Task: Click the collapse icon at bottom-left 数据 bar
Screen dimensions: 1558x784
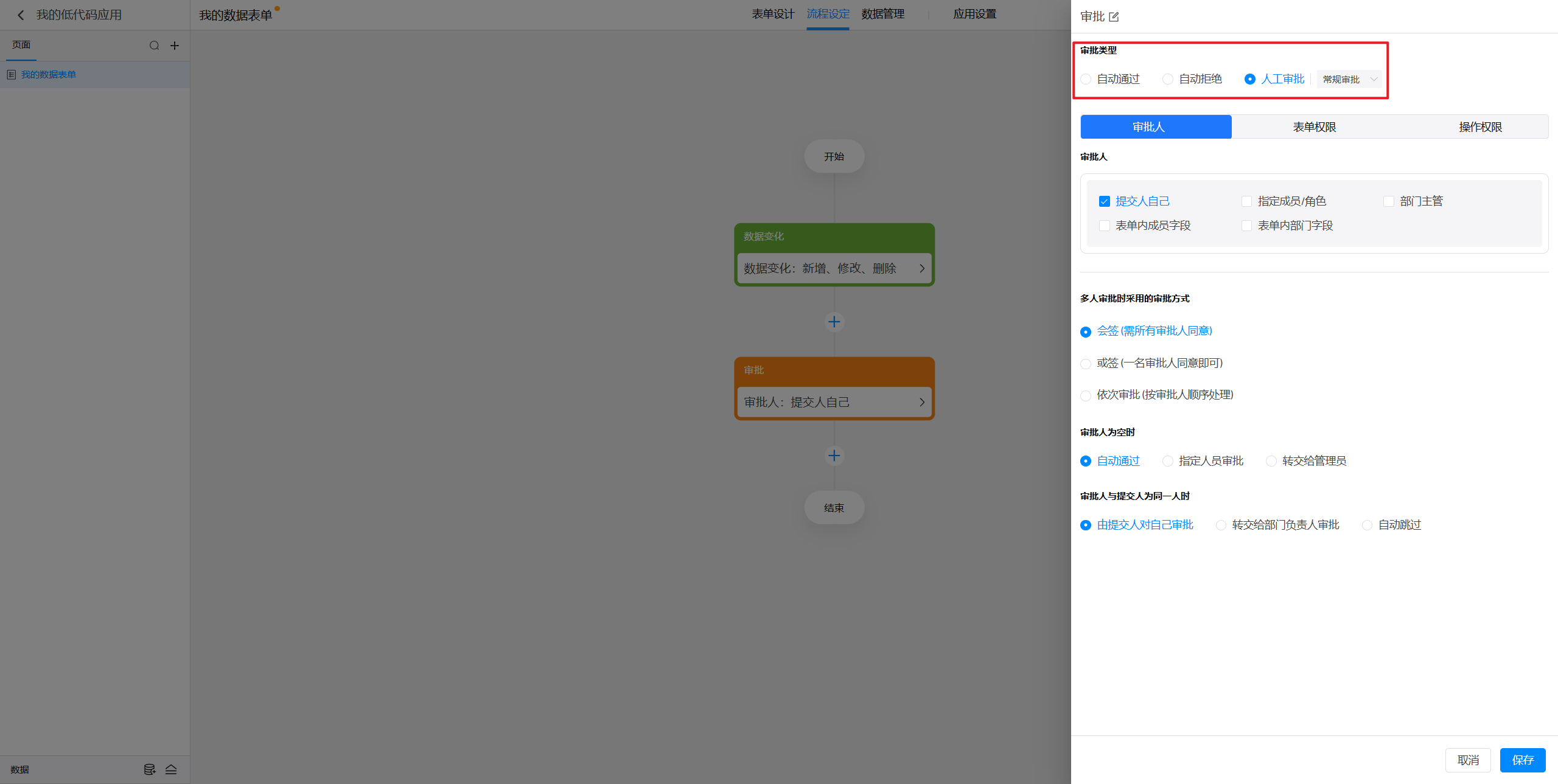Action: (171, 769)
